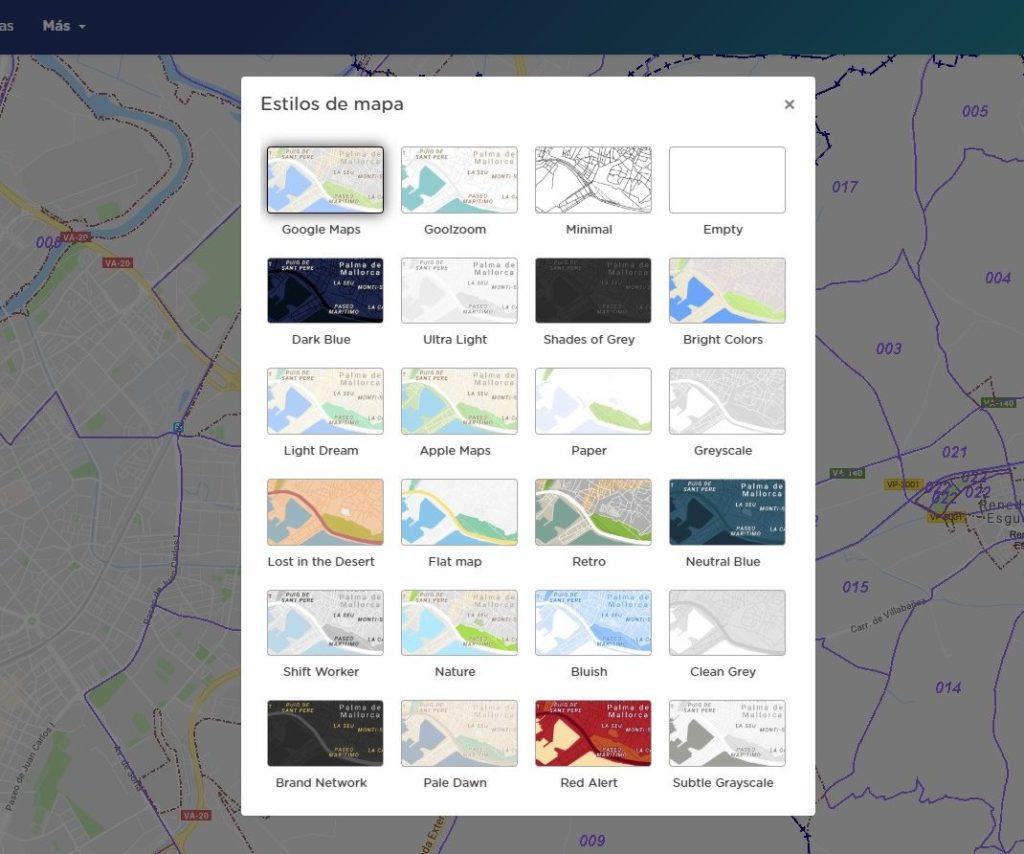This screenshot has width=1024, height=854.
Task: Switch to the Apple Maps style
Action: coord(459,401)
